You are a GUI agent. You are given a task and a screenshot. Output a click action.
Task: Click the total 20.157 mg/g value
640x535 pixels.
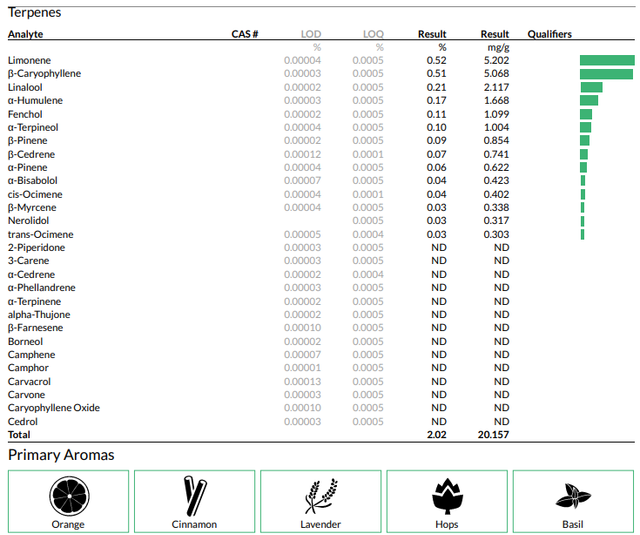tap(493, 435)
